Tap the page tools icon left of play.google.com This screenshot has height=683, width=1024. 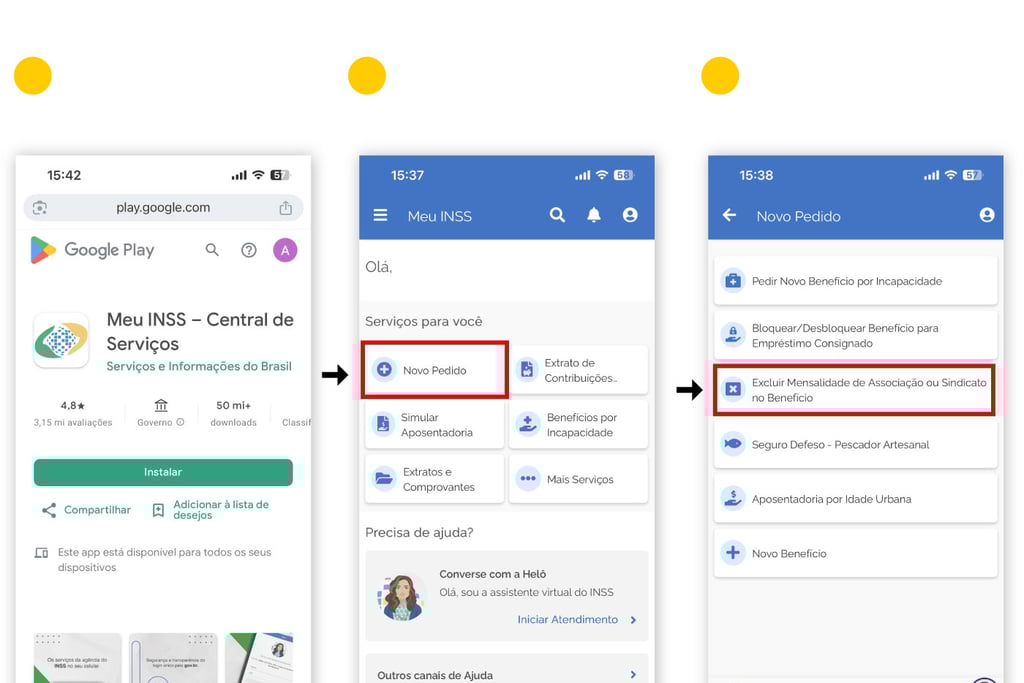(40, 208)
